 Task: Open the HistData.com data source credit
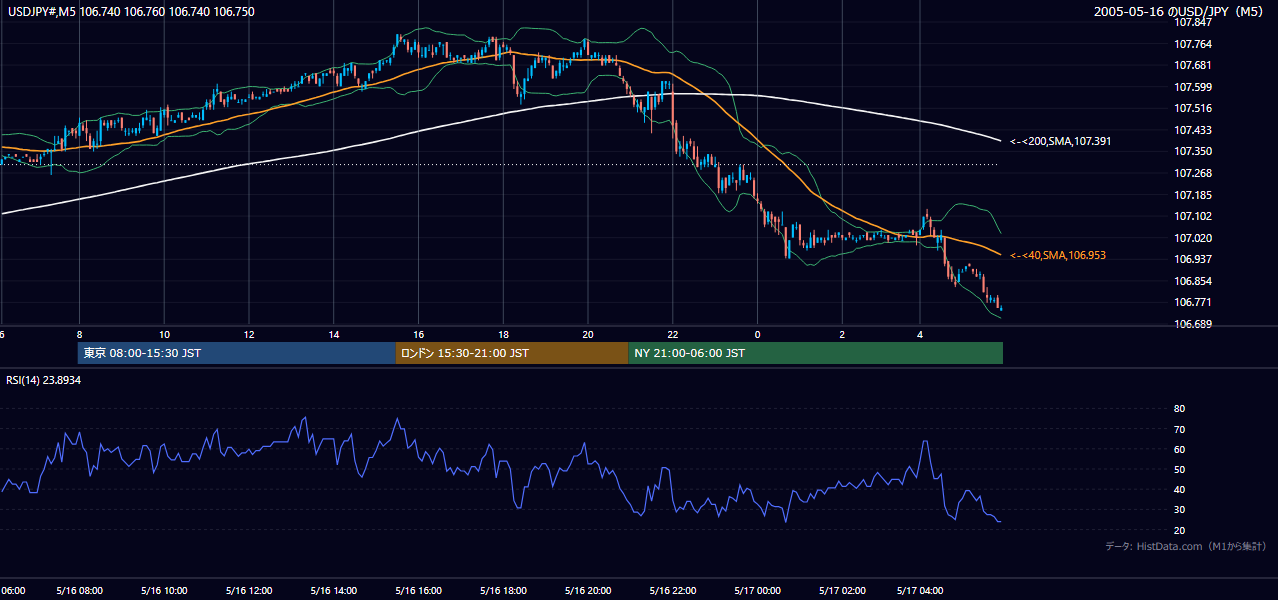(x=1185, y=546)
